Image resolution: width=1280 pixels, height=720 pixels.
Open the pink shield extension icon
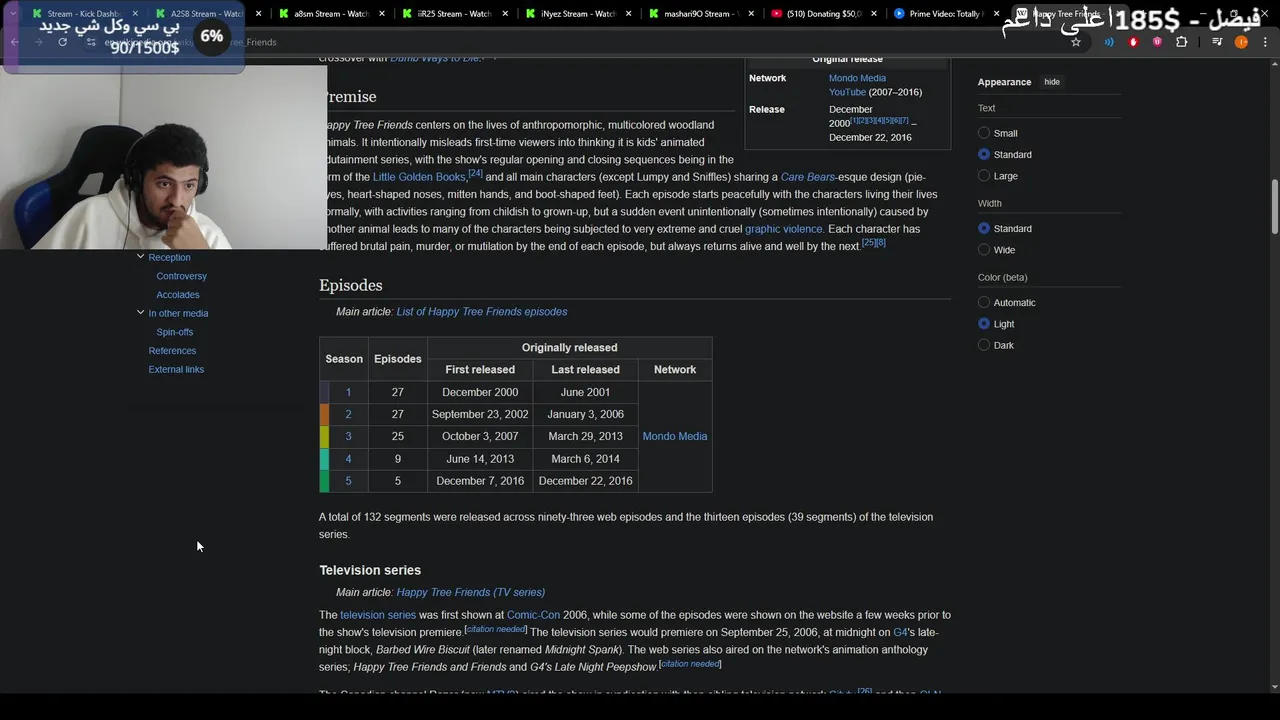tap(1157, 42)
